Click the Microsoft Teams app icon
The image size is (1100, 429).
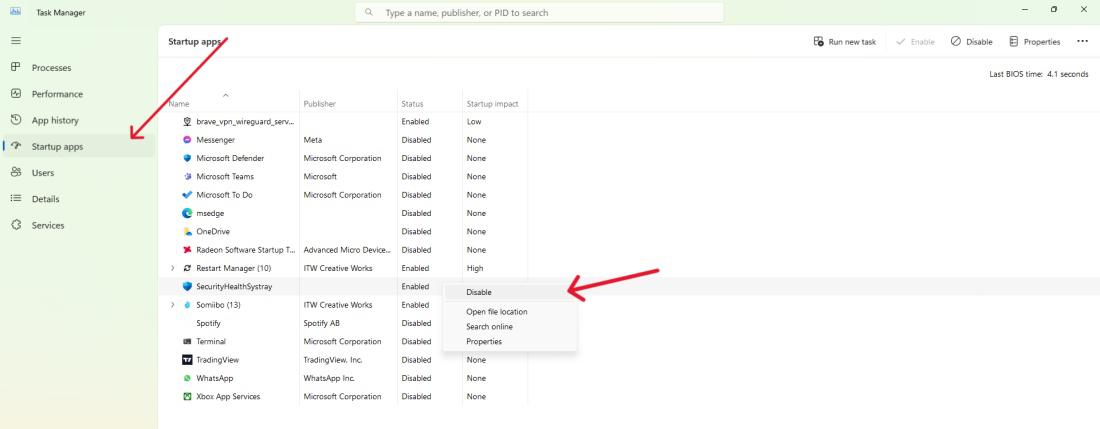[187, 177]
